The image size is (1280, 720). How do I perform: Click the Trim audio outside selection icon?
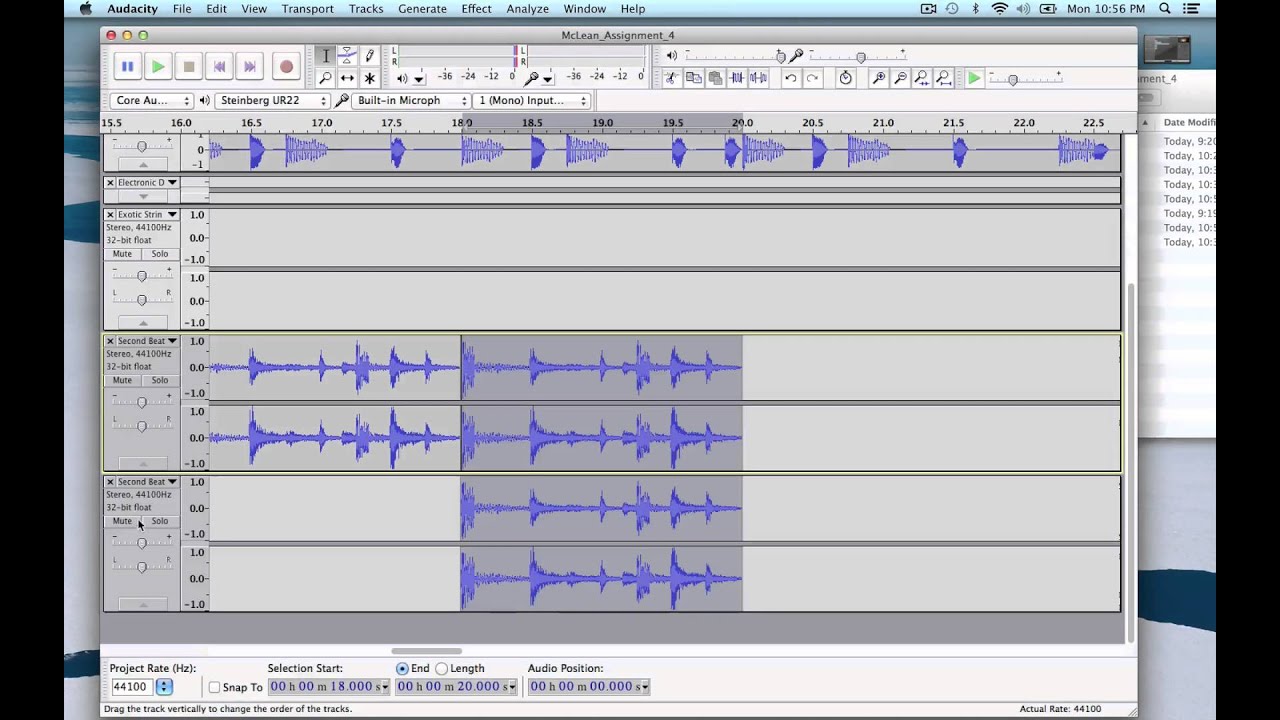click(737, 78)
